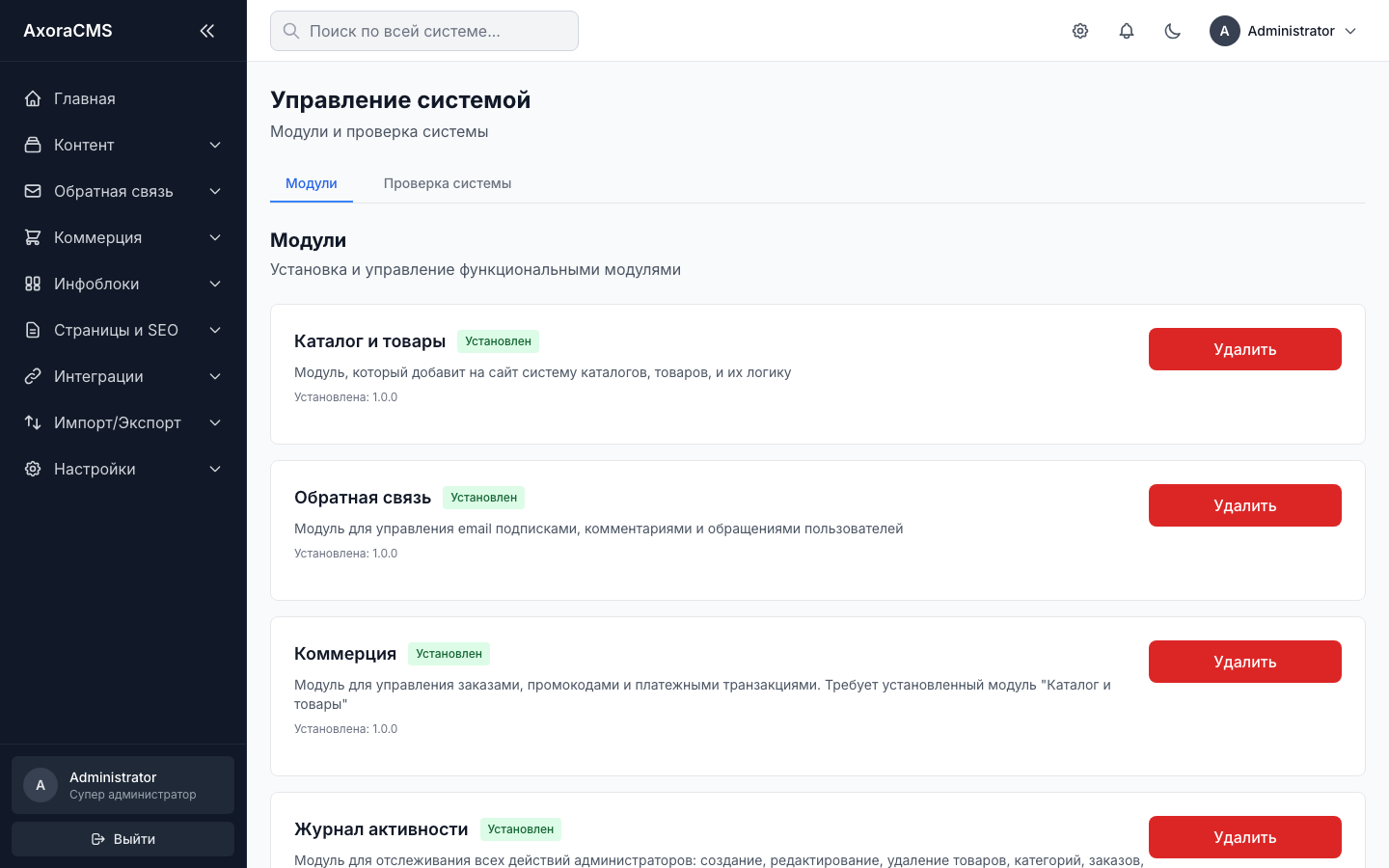Expand the Инфоблоки menu chevron

(x=215, y=284)
